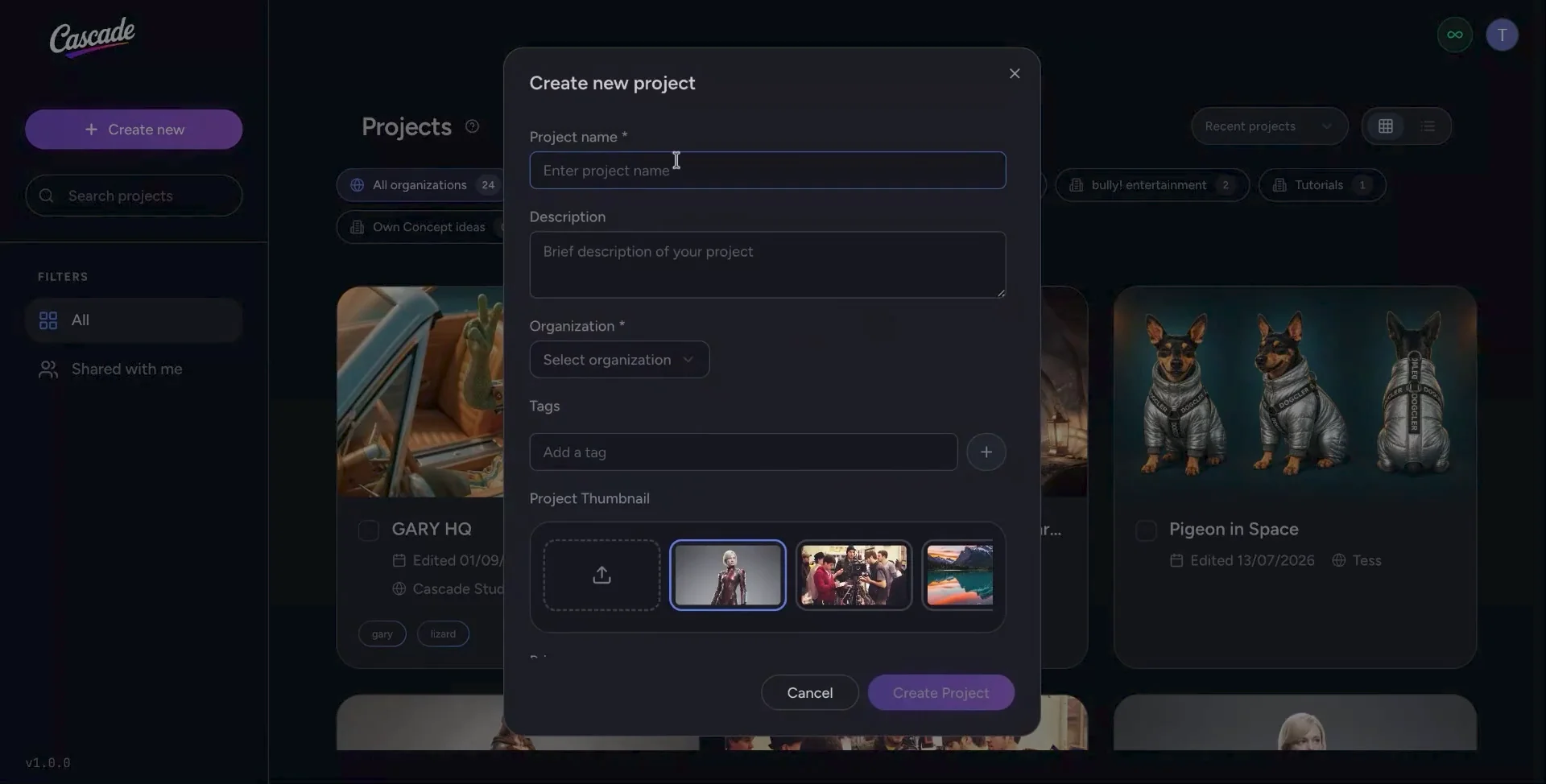Tick the GARY HQ project checkbox
Screen dimensions: 1546x784
coord(369,530)
